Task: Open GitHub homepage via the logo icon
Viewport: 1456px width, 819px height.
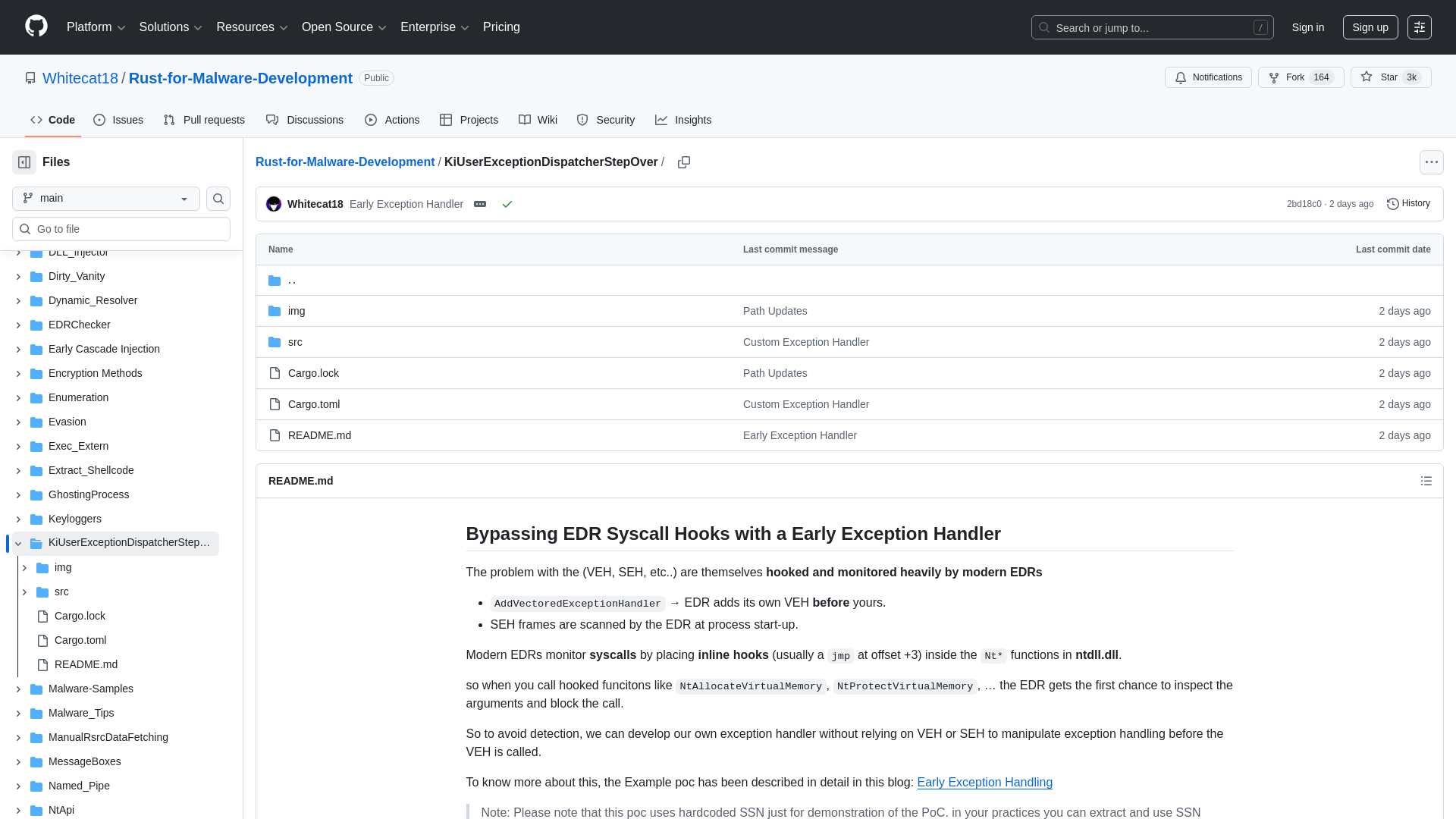Action: (x=35, y=27)
